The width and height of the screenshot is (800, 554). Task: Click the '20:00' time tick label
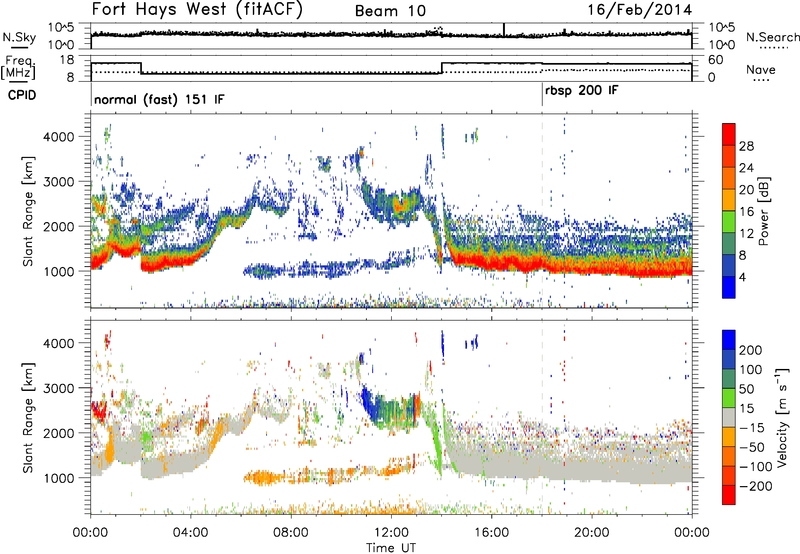[591, 533]
